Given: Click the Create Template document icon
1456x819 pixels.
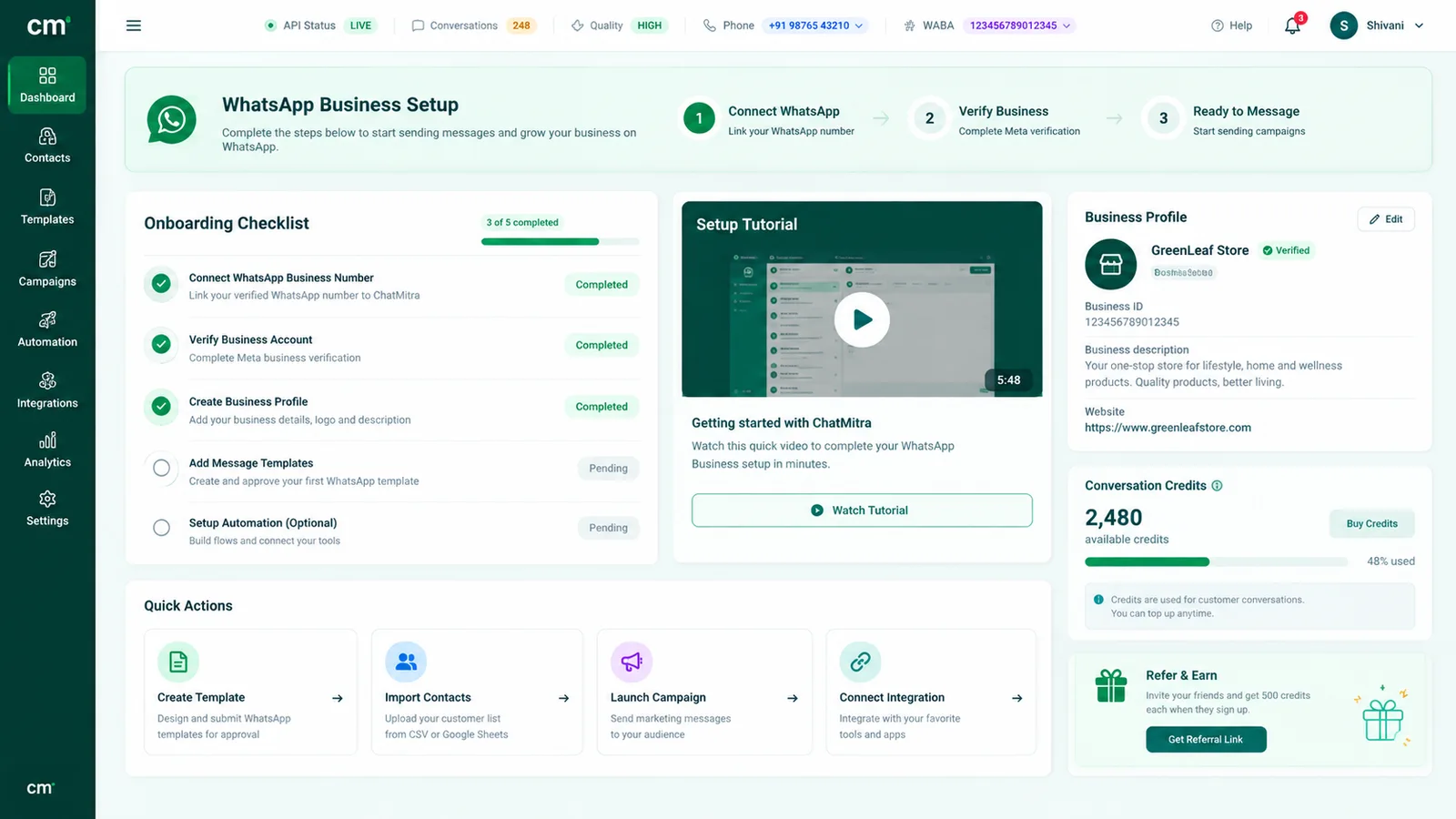Looking at the screenshot, I should coord(178,662).
